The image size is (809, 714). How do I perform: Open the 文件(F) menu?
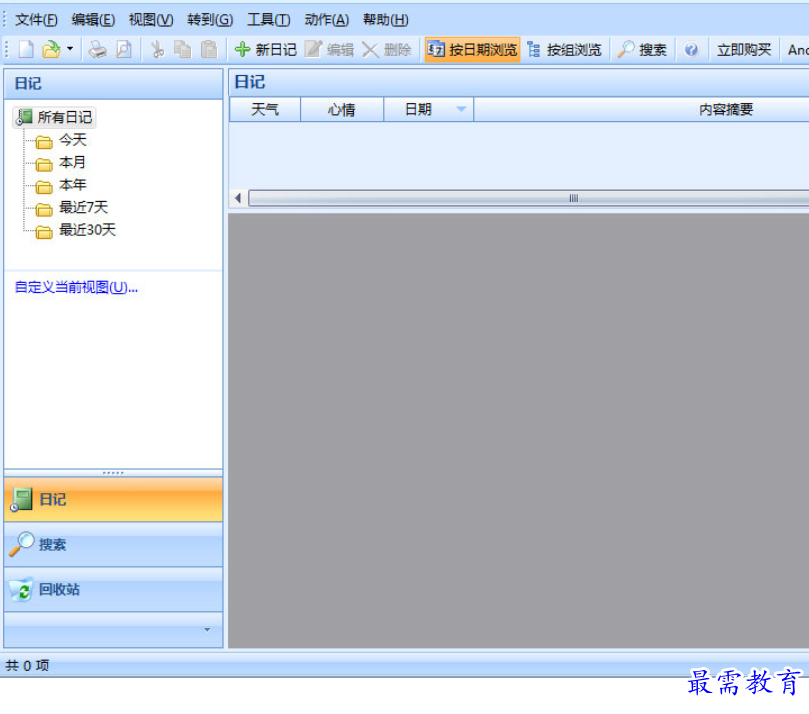coord(36,20)
